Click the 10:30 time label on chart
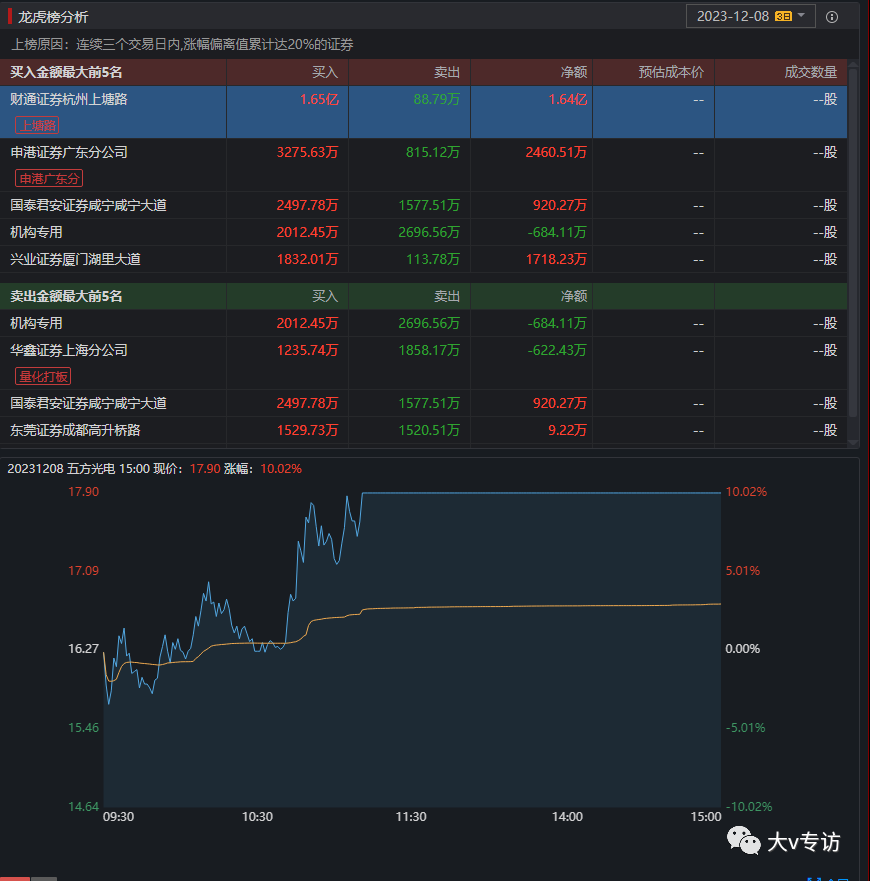Viewport: 870px width, 881px height. [x=257, y=816]
